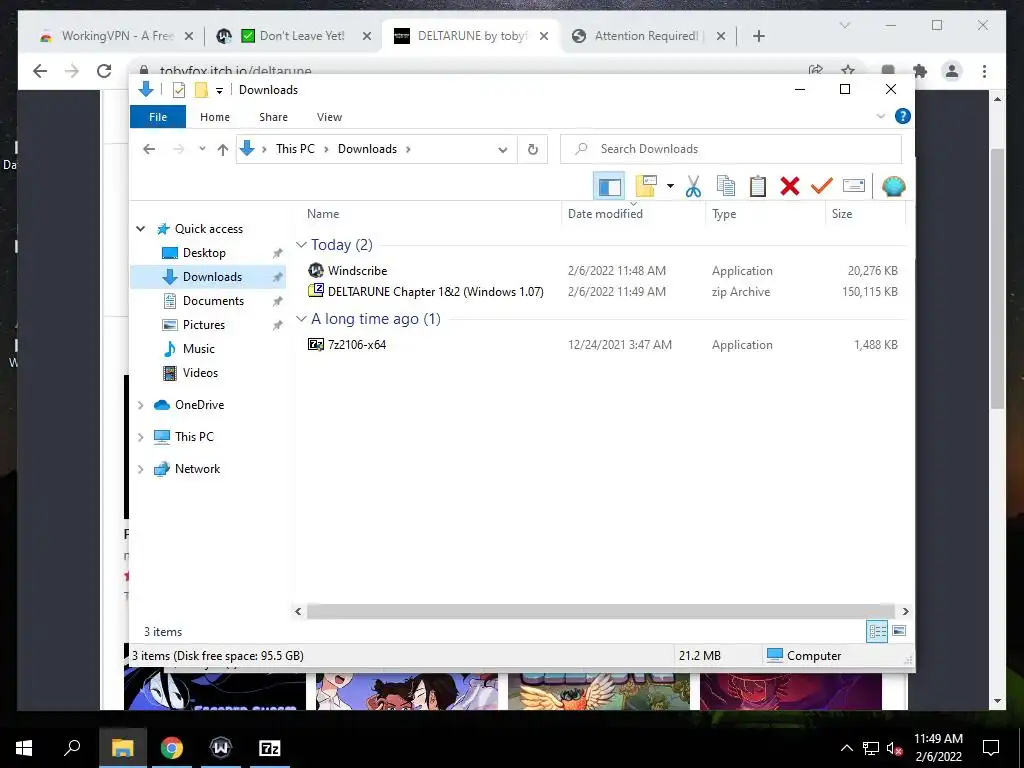Screen dimensions: 1024x768
Task: Switch to large icons view layout
Action: coord(899,631)
